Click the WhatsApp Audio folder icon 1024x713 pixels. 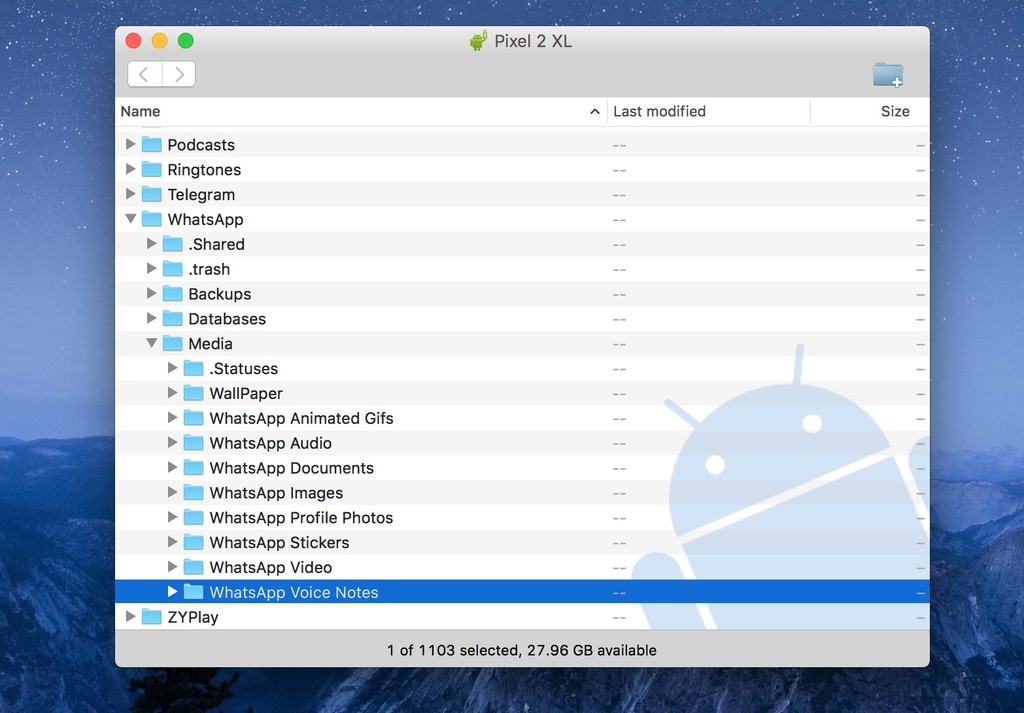[193, 443]
